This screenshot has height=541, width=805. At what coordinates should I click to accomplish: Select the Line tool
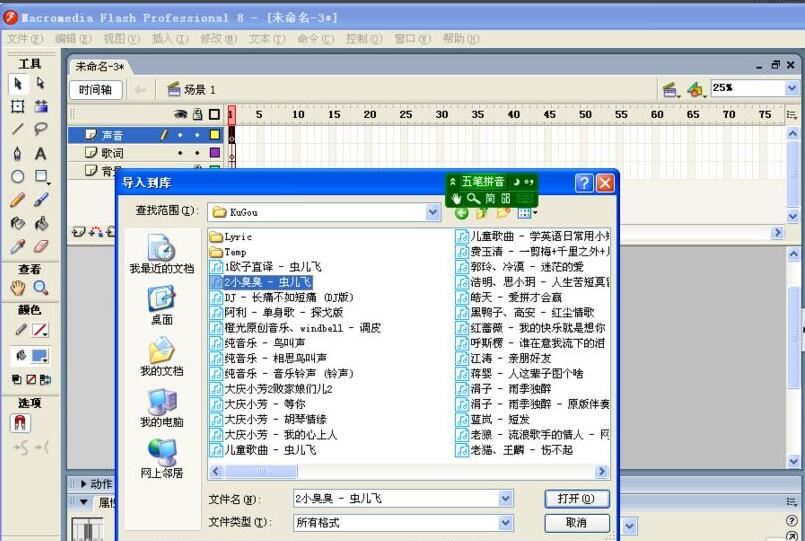click(x=18, y=128)
